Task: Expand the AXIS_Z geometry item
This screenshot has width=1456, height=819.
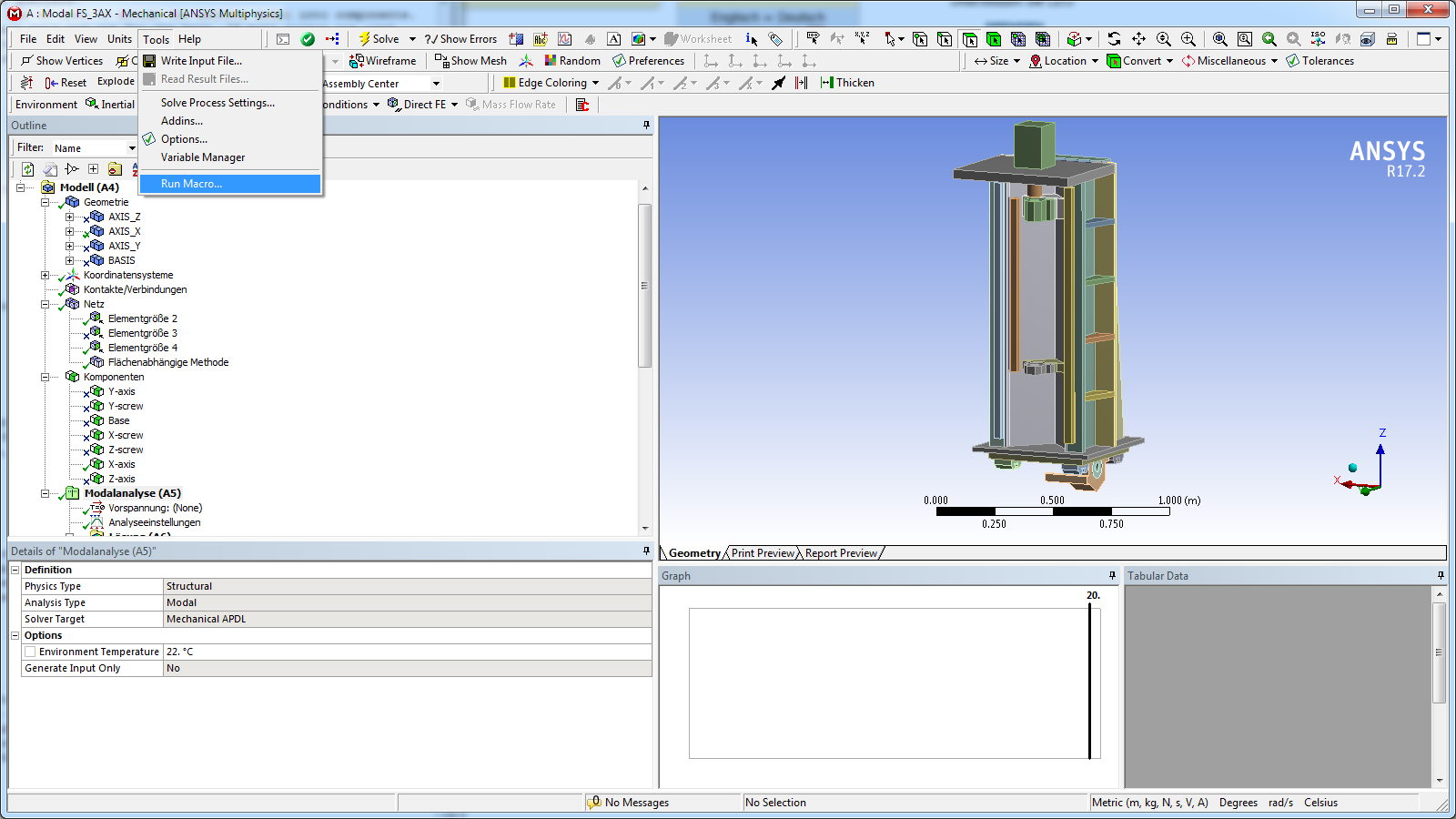Action: click(69, 217)
